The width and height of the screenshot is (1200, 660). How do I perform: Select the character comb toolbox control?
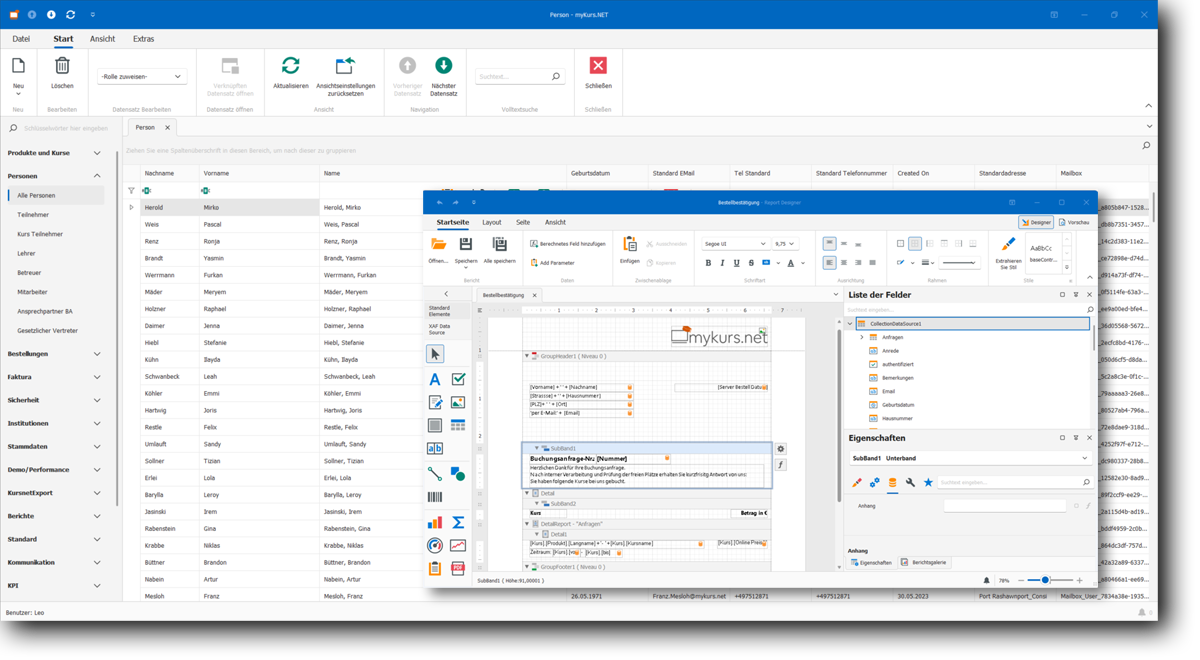tap(435, 449)
